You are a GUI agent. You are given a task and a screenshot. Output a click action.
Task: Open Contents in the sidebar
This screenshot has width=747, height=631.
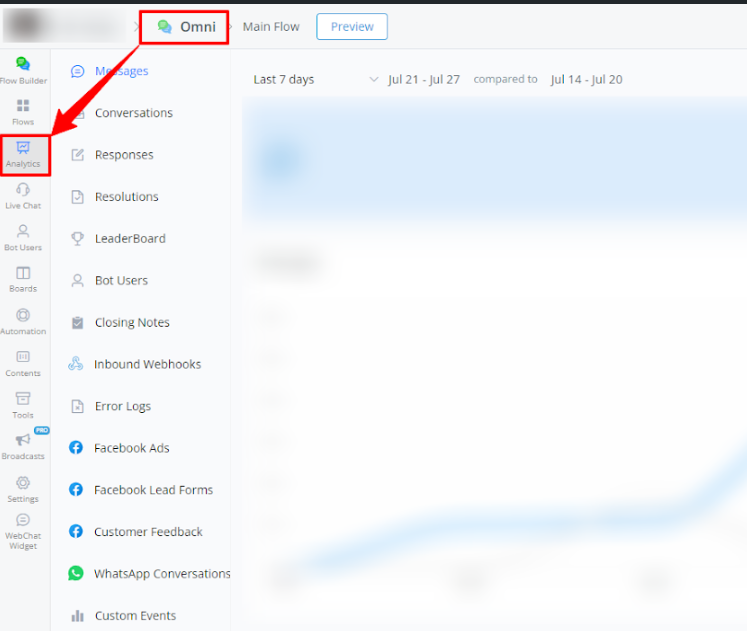click(23, 363)
